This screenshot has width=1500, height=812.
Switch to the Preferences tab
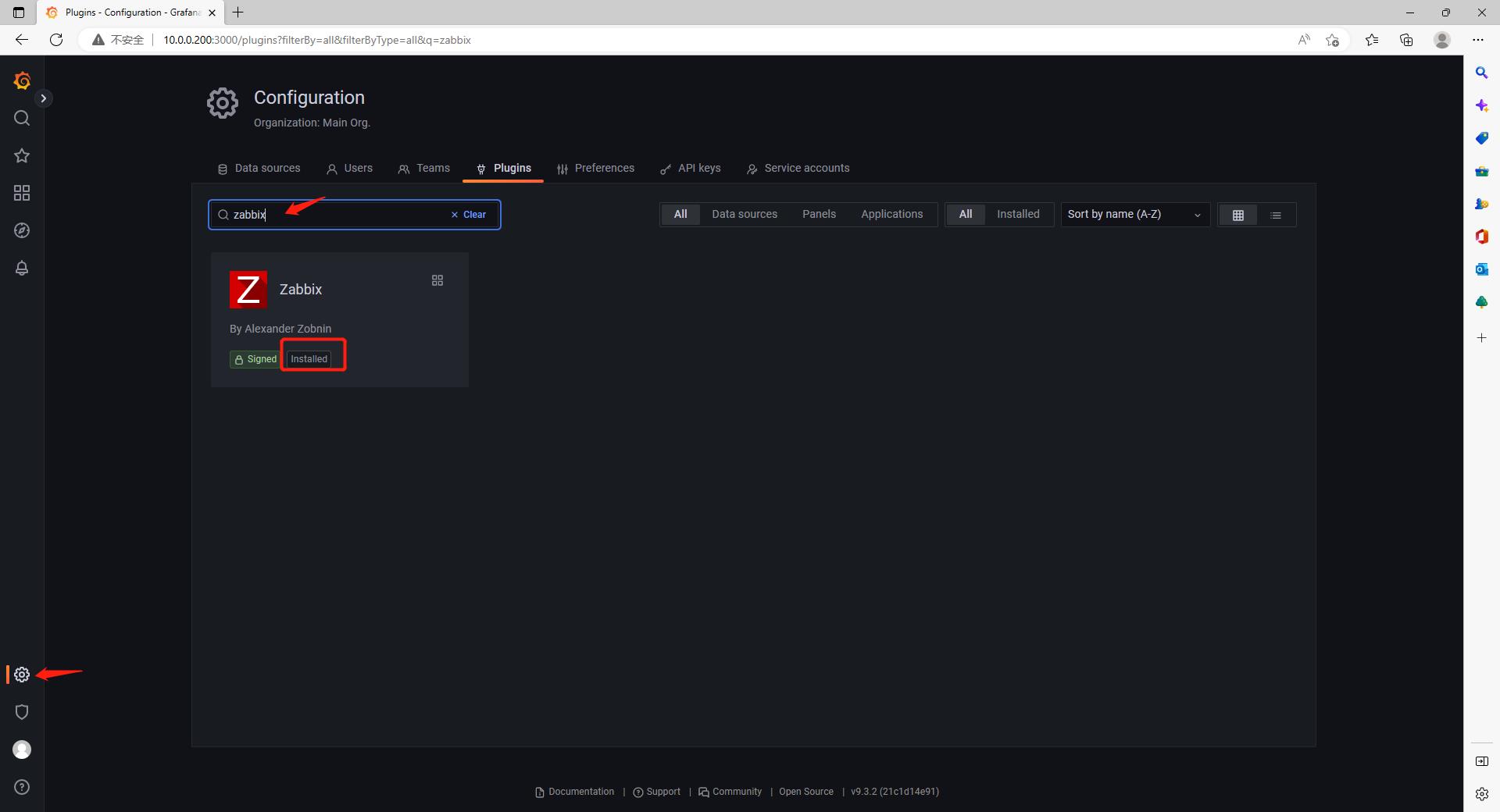click(596, 168)
